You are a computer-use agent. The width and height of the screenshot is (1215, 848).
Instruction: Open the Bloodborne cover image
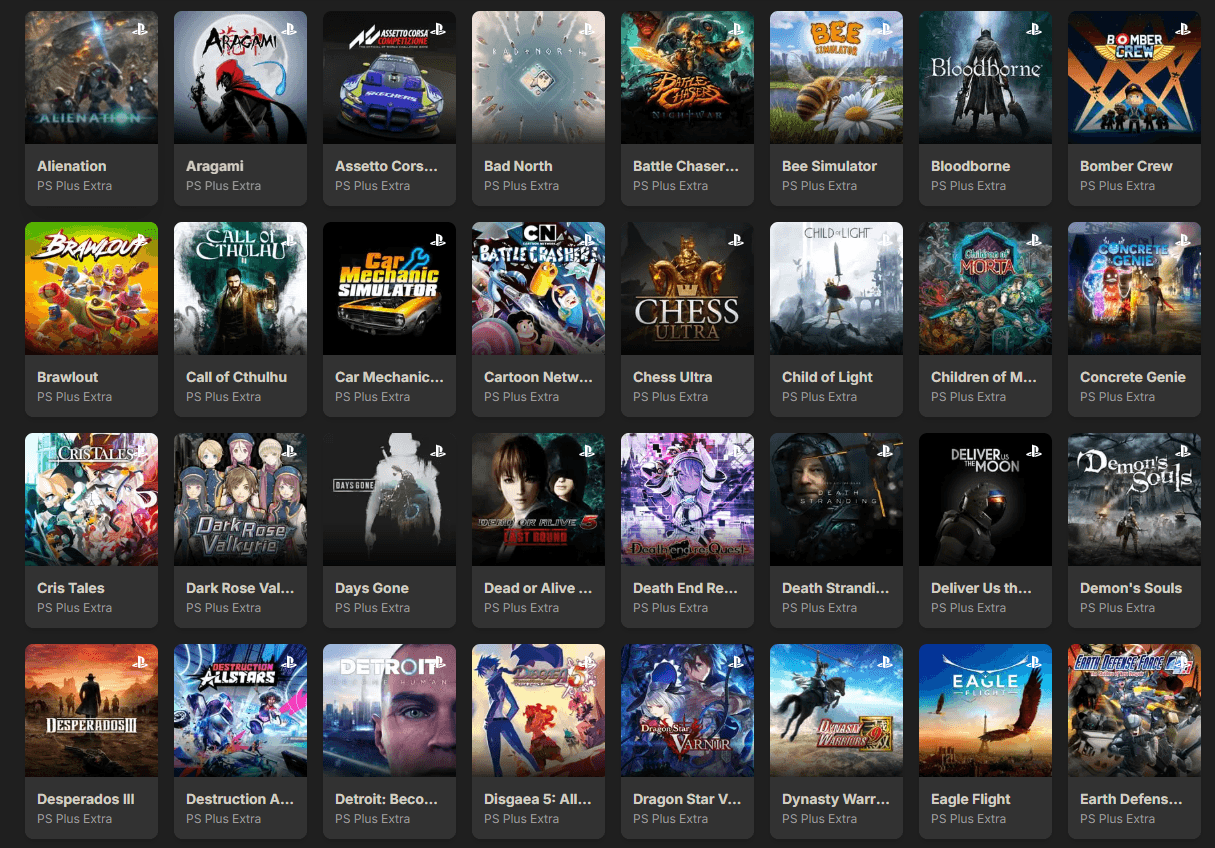(x=985, y=77)
